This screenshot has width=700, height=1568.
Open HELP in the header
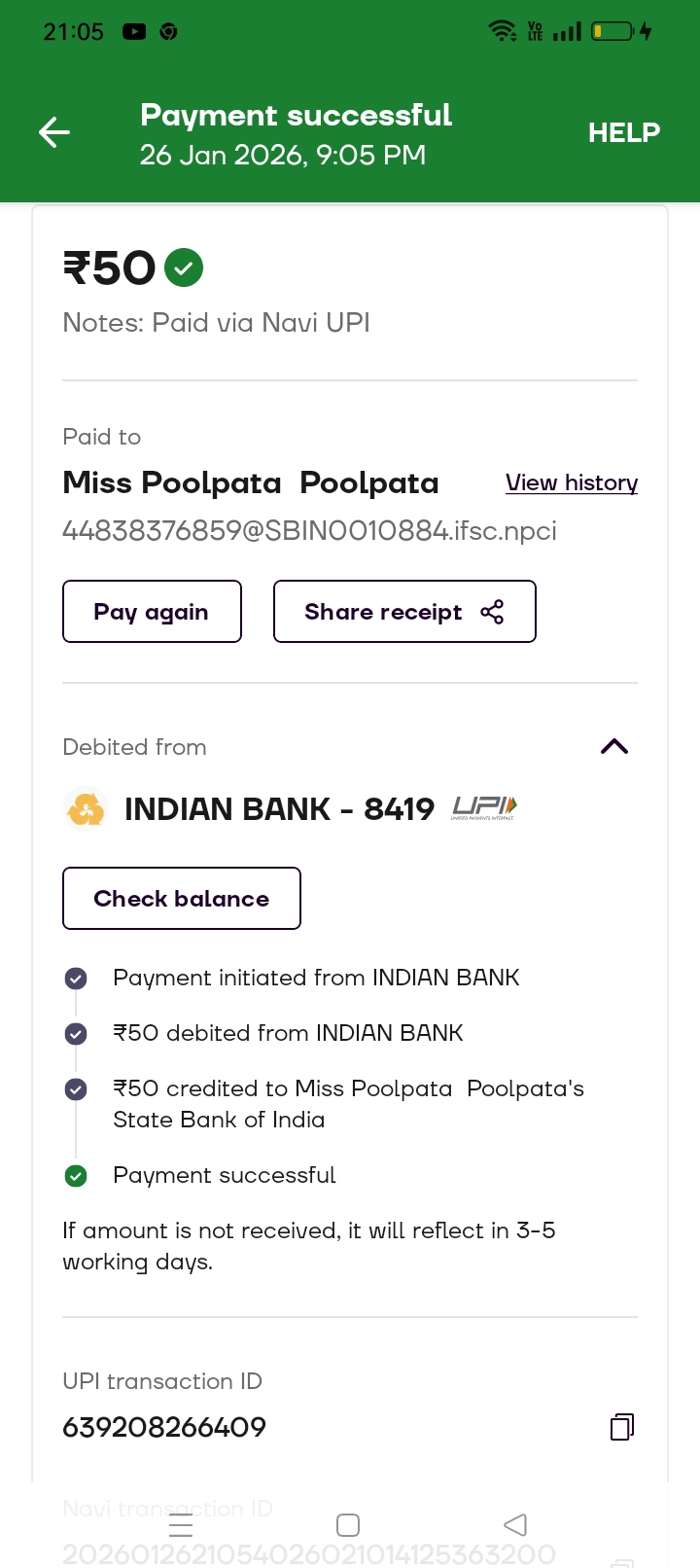point(623,132)
